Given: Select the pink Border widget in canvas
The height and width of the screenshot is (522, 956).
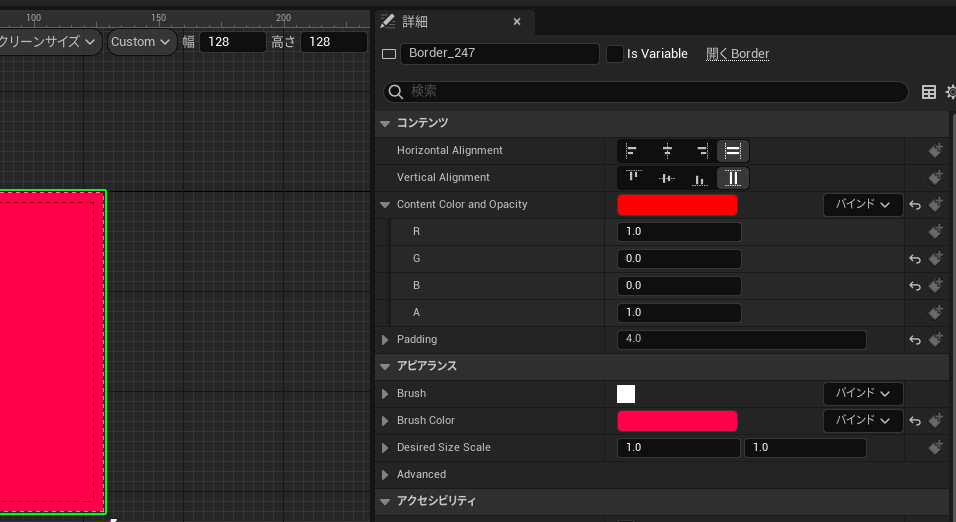Looking at the screenshot, I should coord(52,352).
